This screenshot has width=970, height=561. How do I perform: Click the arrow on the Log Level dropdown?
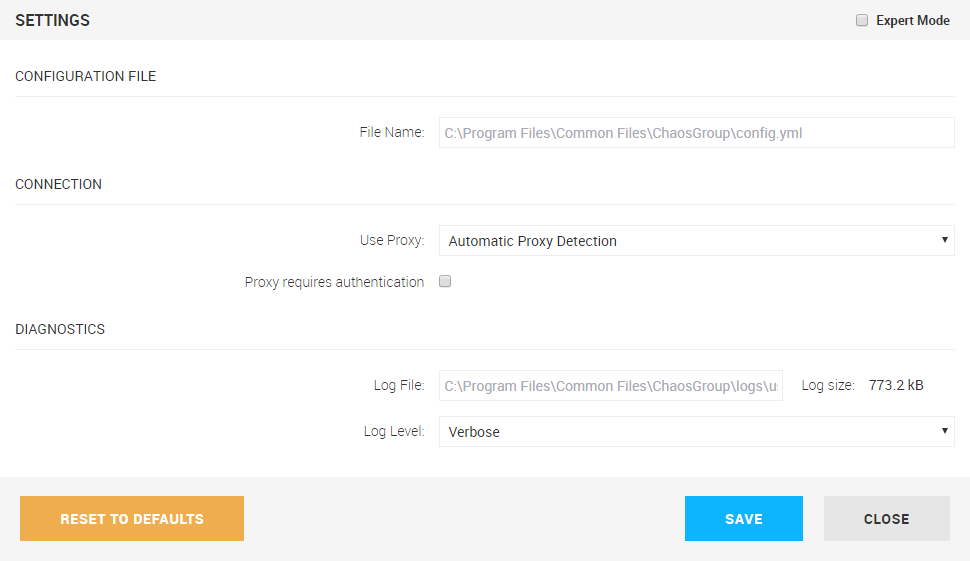tap(945, 431)
